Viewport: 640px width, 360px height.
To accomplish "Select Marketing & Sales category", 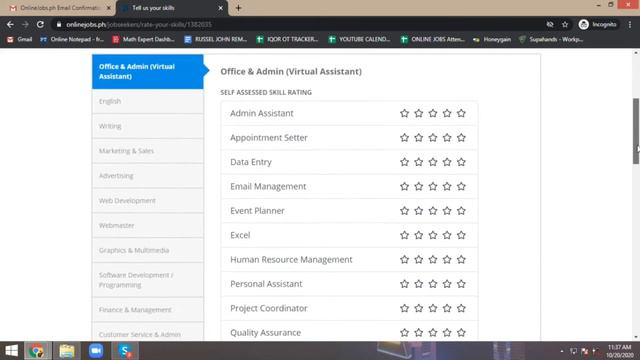I will pos(148,151).
